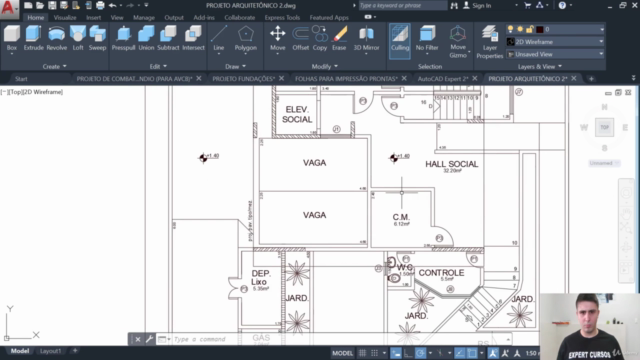The image size is (640, 360).
Task: Expand the Modify panel dropdown
Action: (x=325, y=66)
